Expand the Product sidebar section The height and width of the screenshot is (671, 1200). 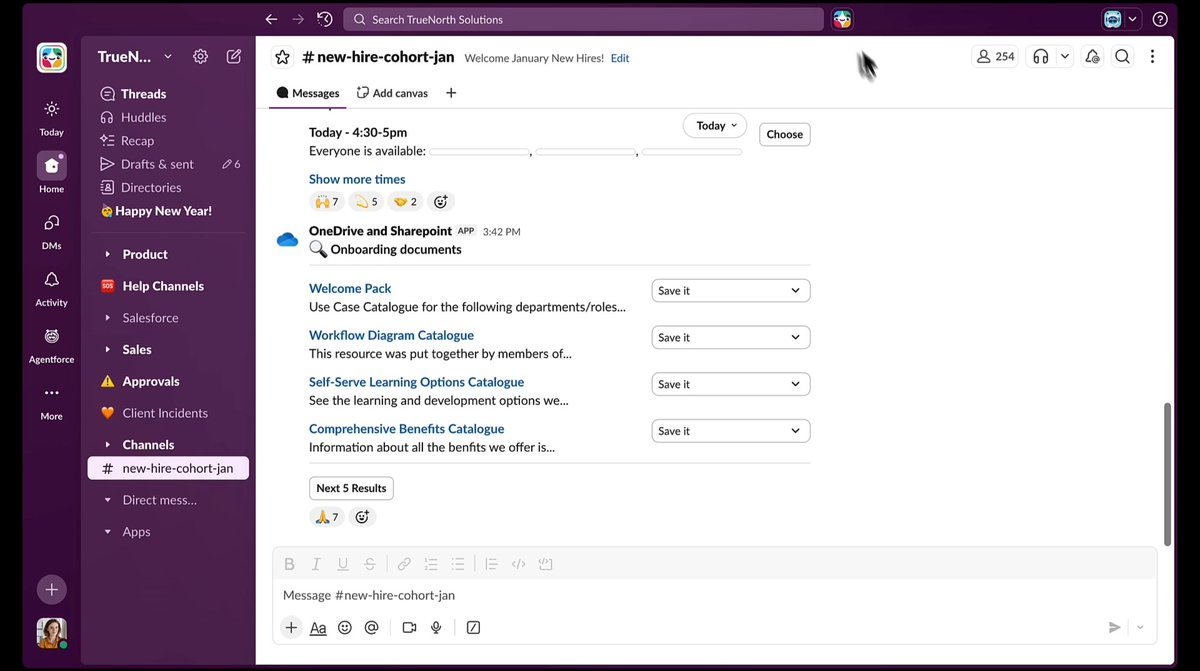pyautogui.click(x=108, y=254)
